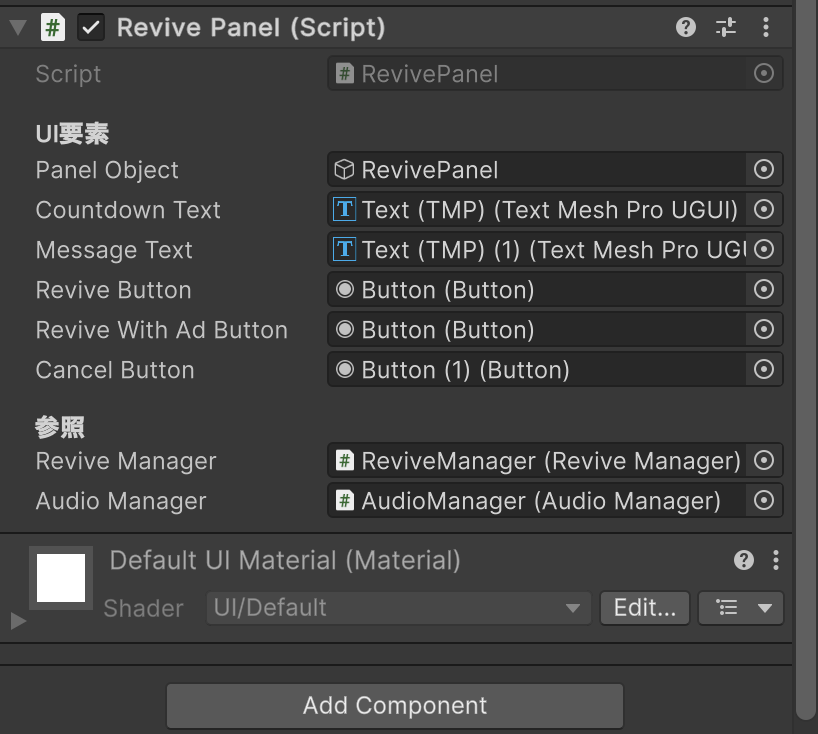The height and width of the screenshot is (734, 818).
Task: Click object picker for Message Text field
Action: pos(764,250)
